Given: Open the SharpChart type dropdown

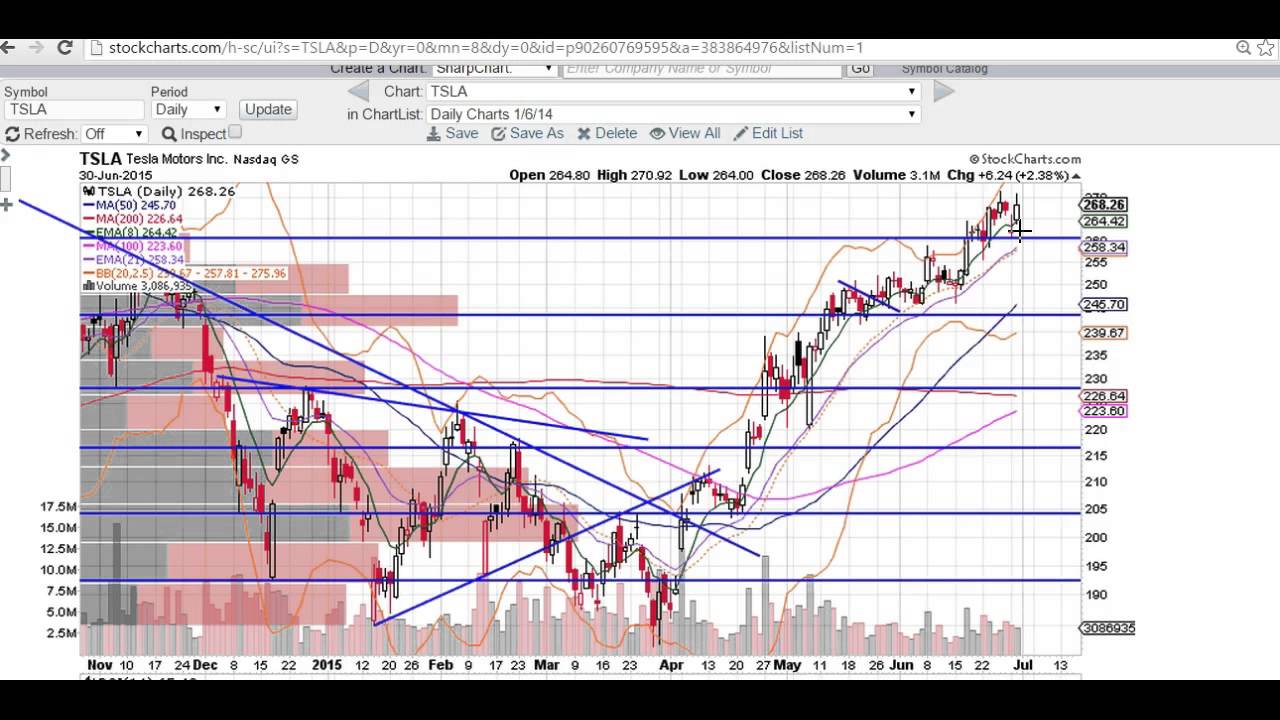Looking at the screenshot, I should click(x=494, y=69).
